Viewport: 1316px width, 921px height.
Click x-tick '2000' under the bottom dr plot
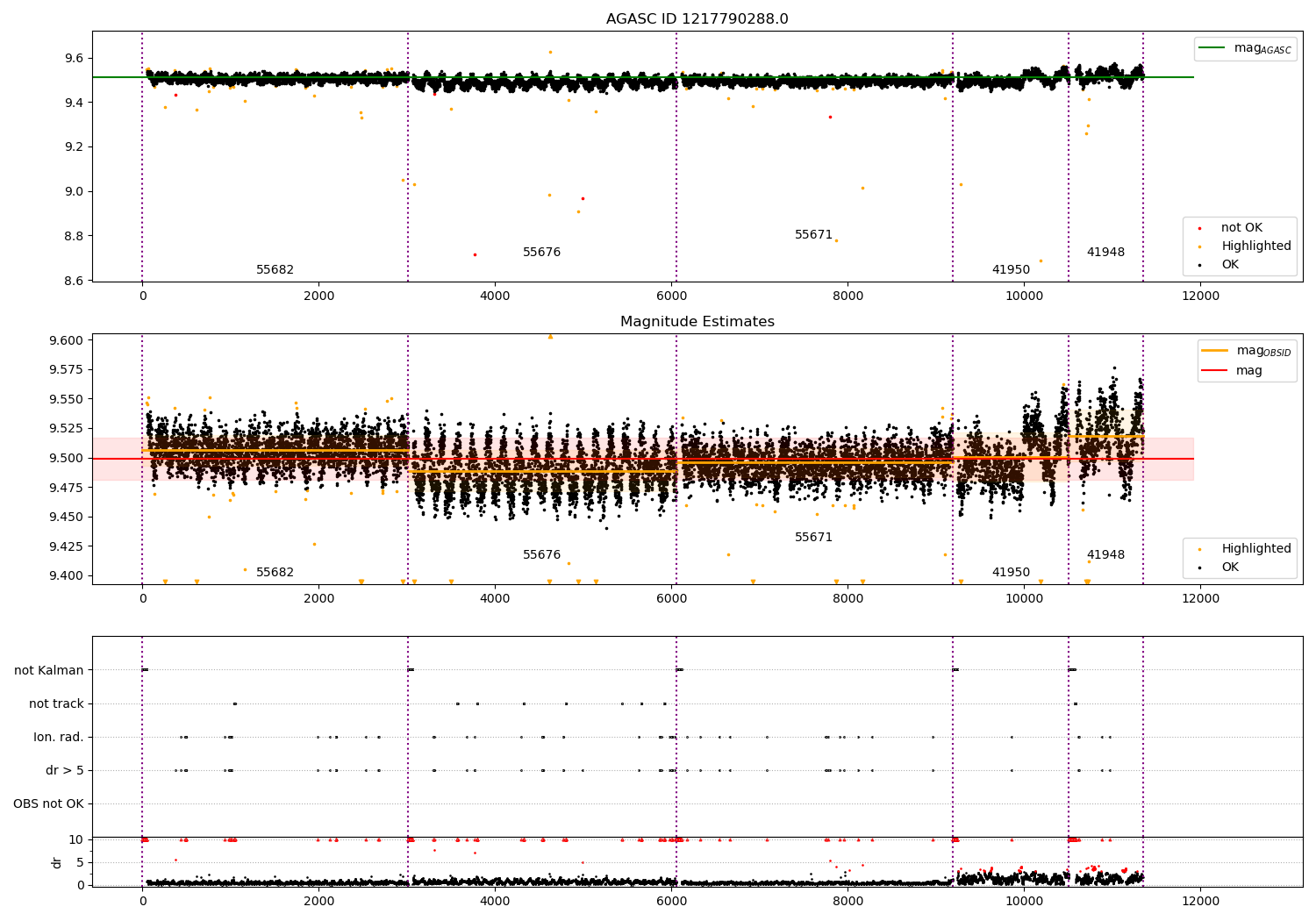point(318,902)
